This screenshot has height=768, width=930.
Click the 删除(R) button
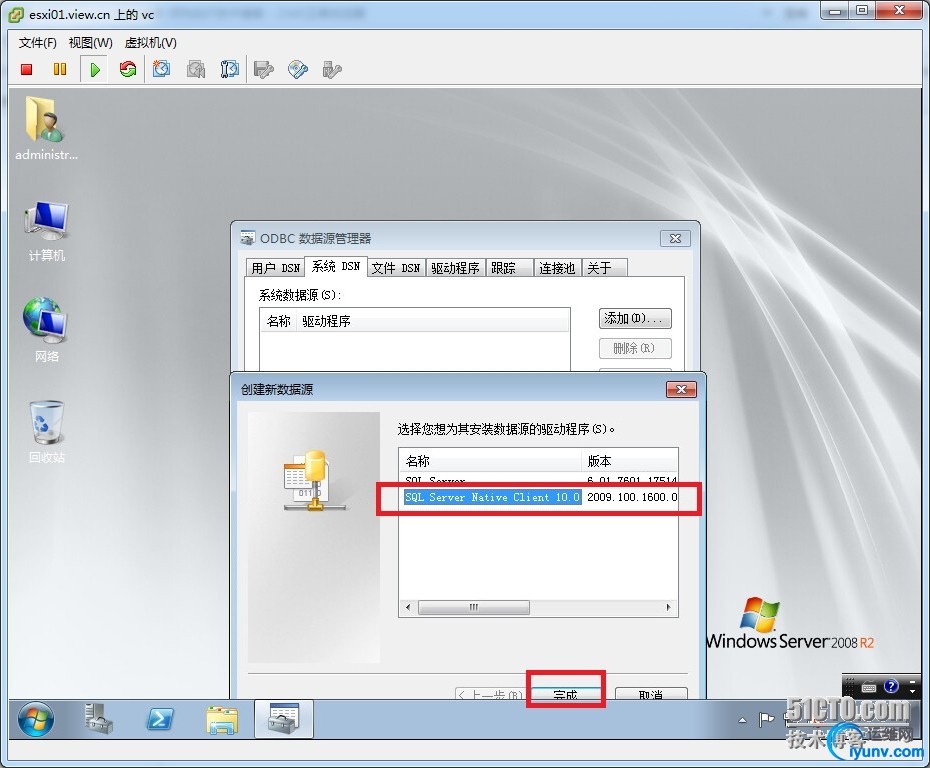(635, 348)
